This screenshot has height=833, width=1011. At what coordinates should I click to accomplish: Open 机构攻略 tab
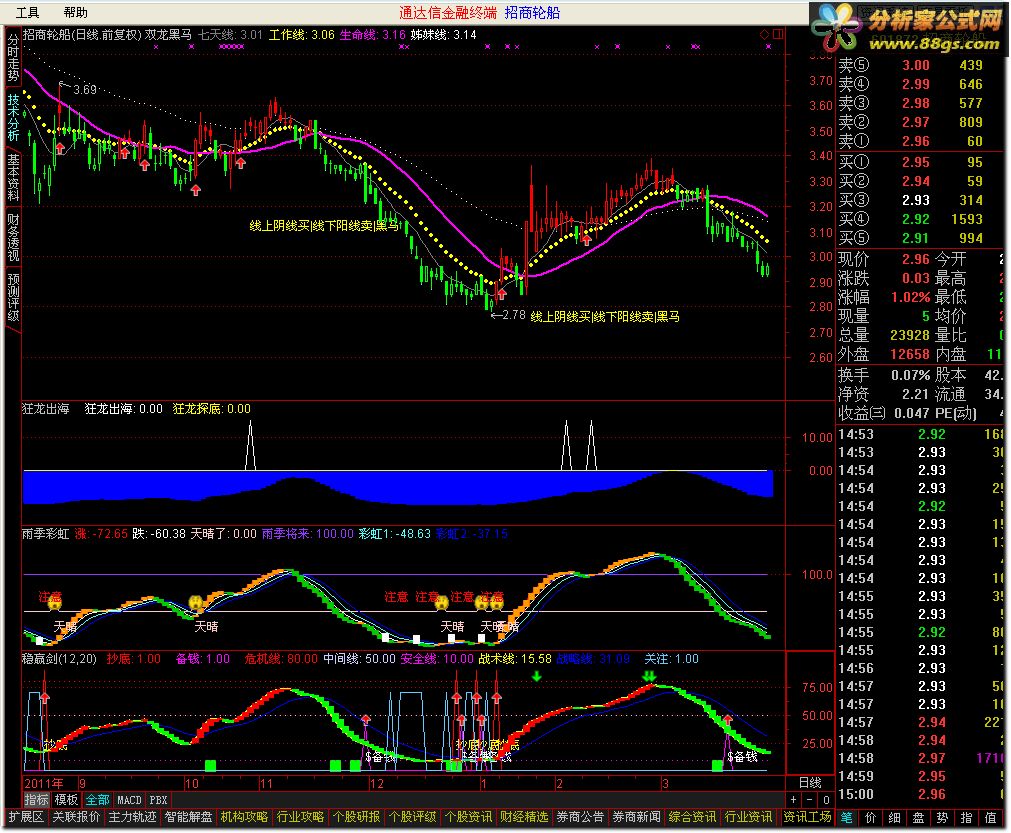(244, 818)
